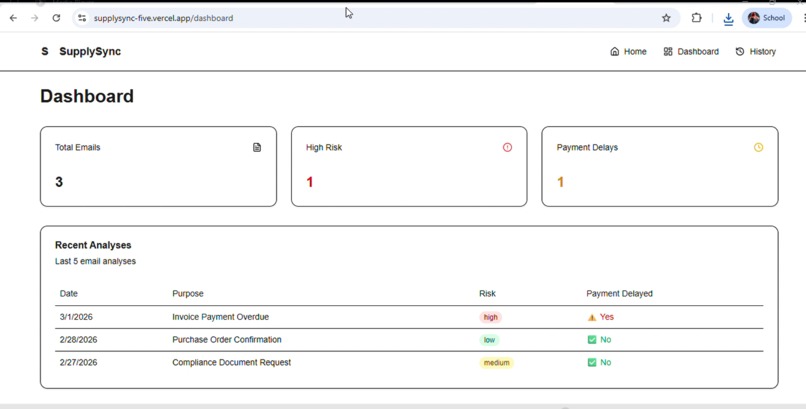Click the warning triangle icon beside Yes
Image resolution: width=806 pixels, height=409 pixels.
[592, 318]
